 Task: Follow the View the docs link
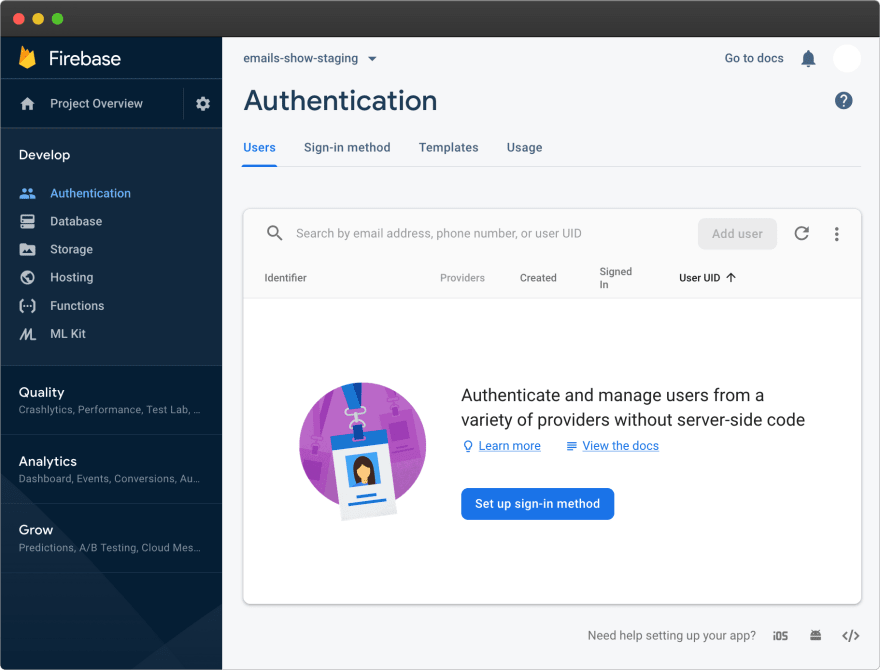point(620,446)
